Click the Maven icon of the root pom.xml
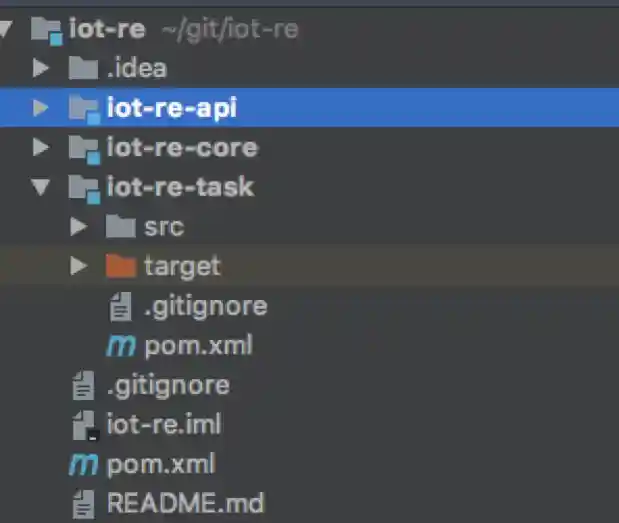This screenshot has height=523, width=619. 82,464
